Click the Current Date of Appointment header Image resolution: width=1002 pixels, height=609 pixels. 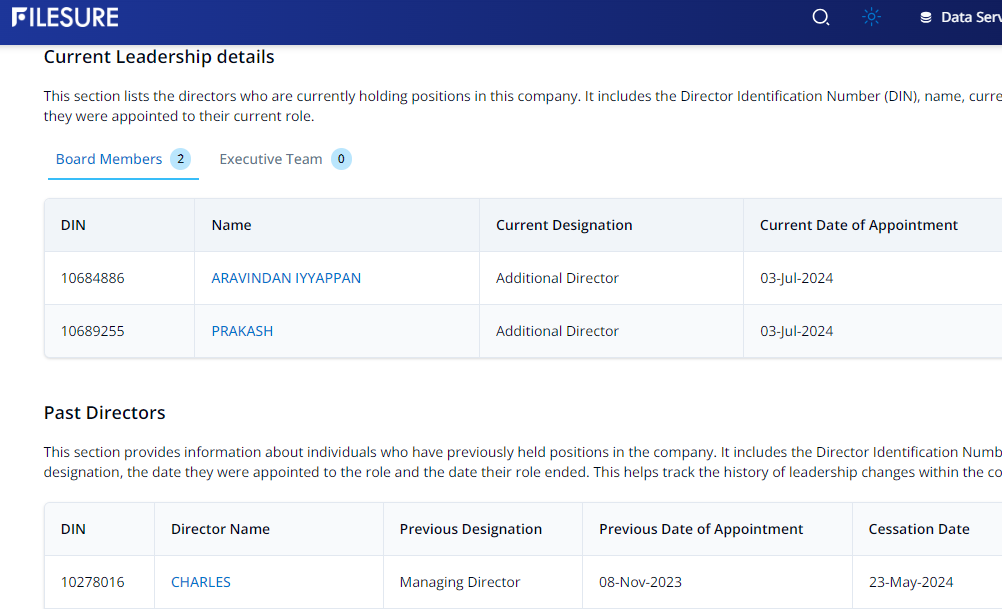(x=859, y=225)
